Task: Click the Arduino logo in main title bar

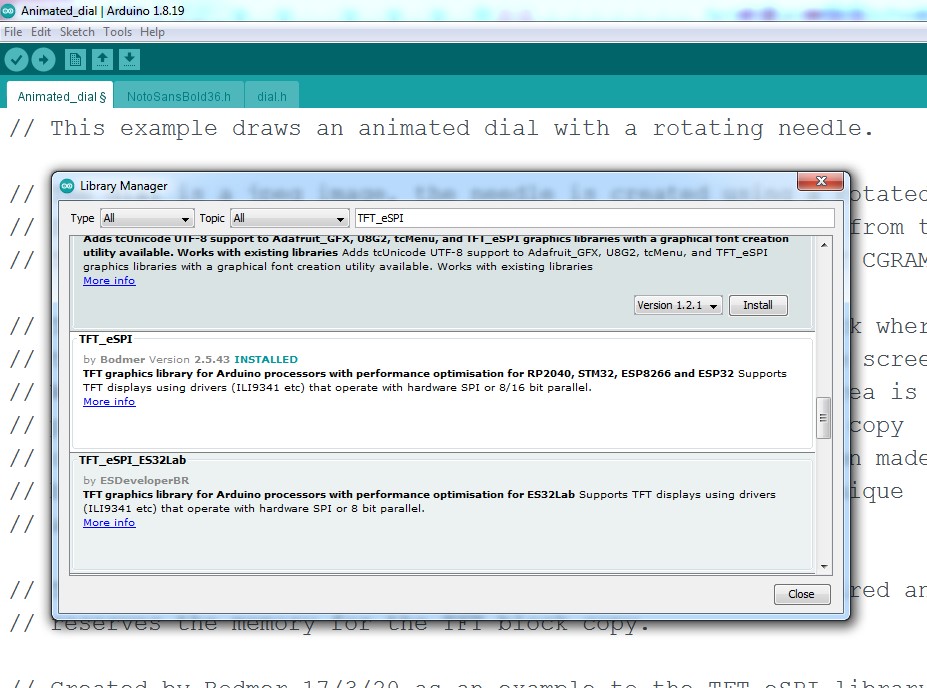Action: pos(8,11)
